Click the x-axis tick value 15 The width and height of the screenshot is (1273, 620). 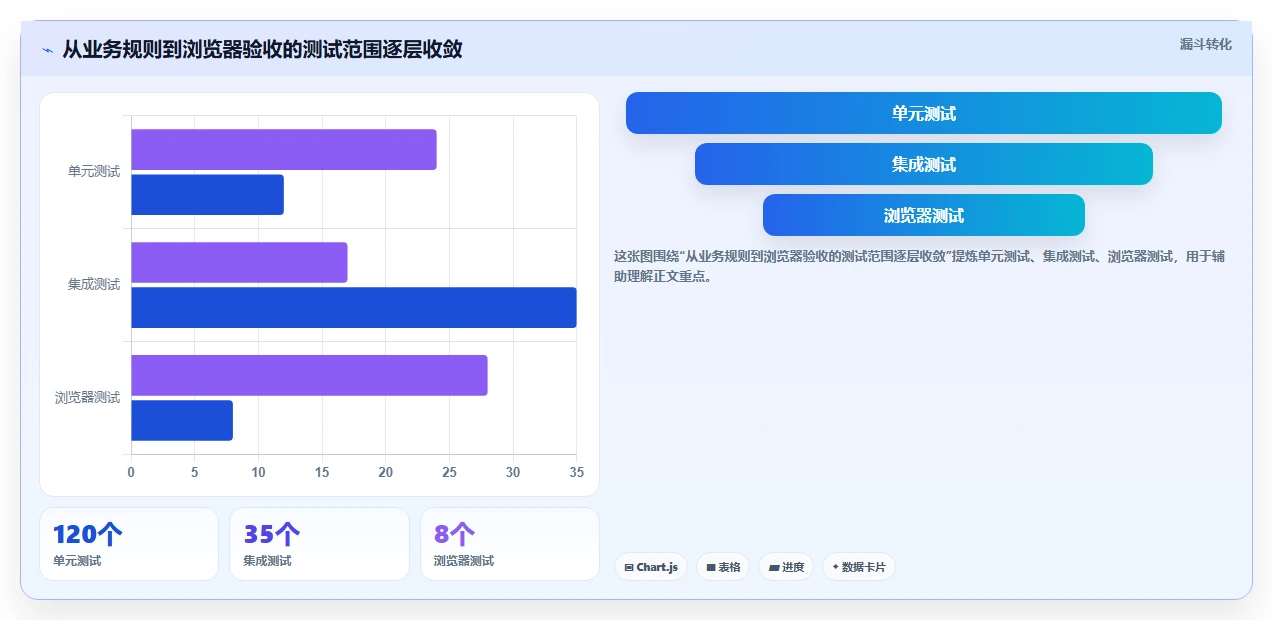pos(322,472)
